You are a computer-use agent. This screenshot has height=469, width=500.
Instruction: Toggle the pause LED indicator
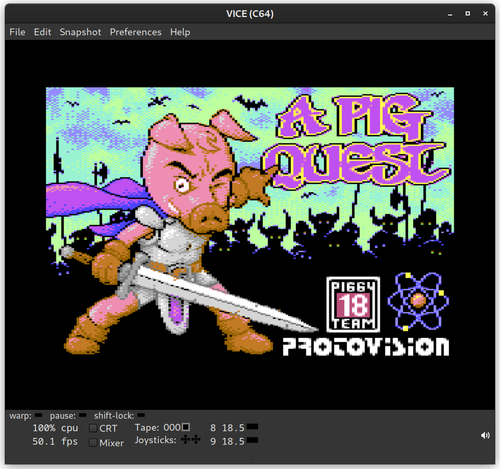[83, 415]
